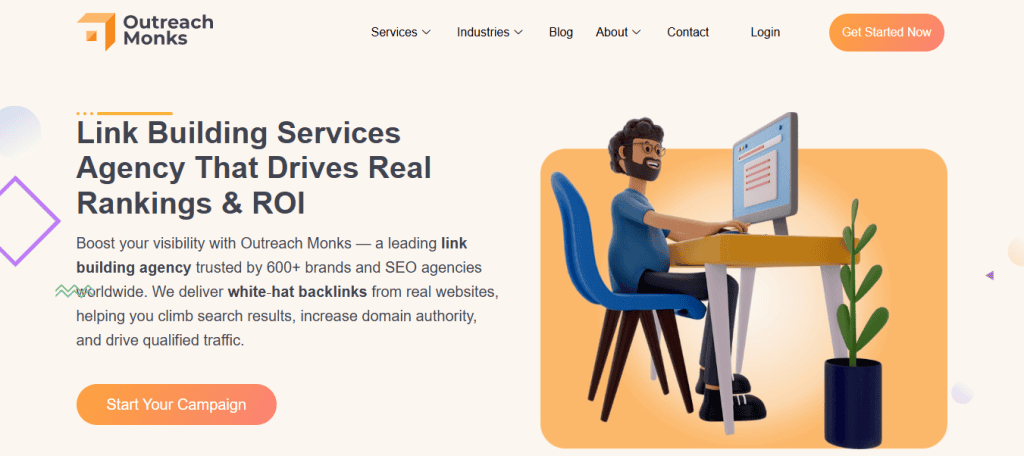Expand the Services dropdown chevron

[x=426, y=32]
